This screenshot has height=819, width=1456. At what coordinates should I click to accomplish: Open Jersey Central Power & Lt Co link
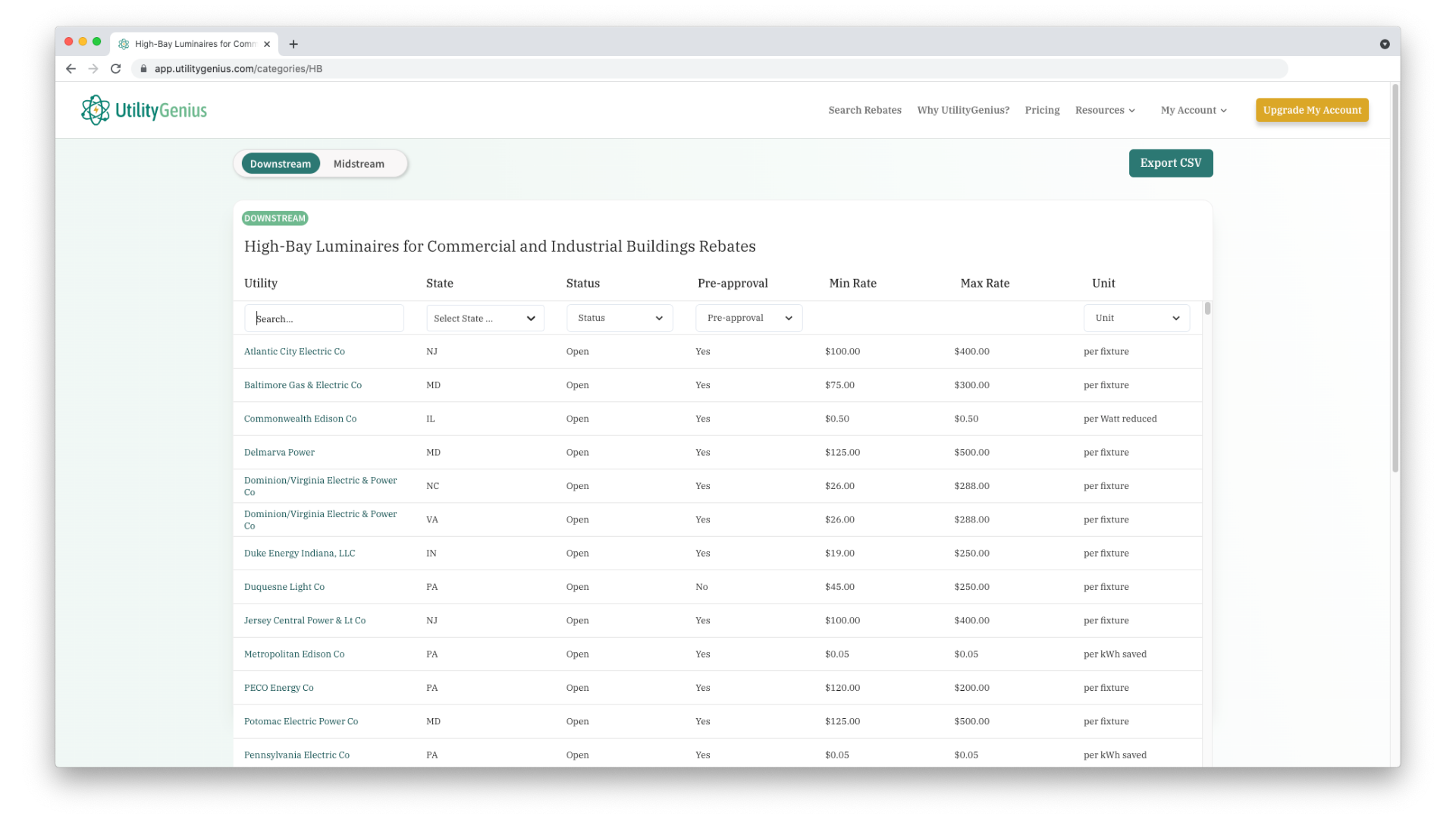click(x=305, y=620)
